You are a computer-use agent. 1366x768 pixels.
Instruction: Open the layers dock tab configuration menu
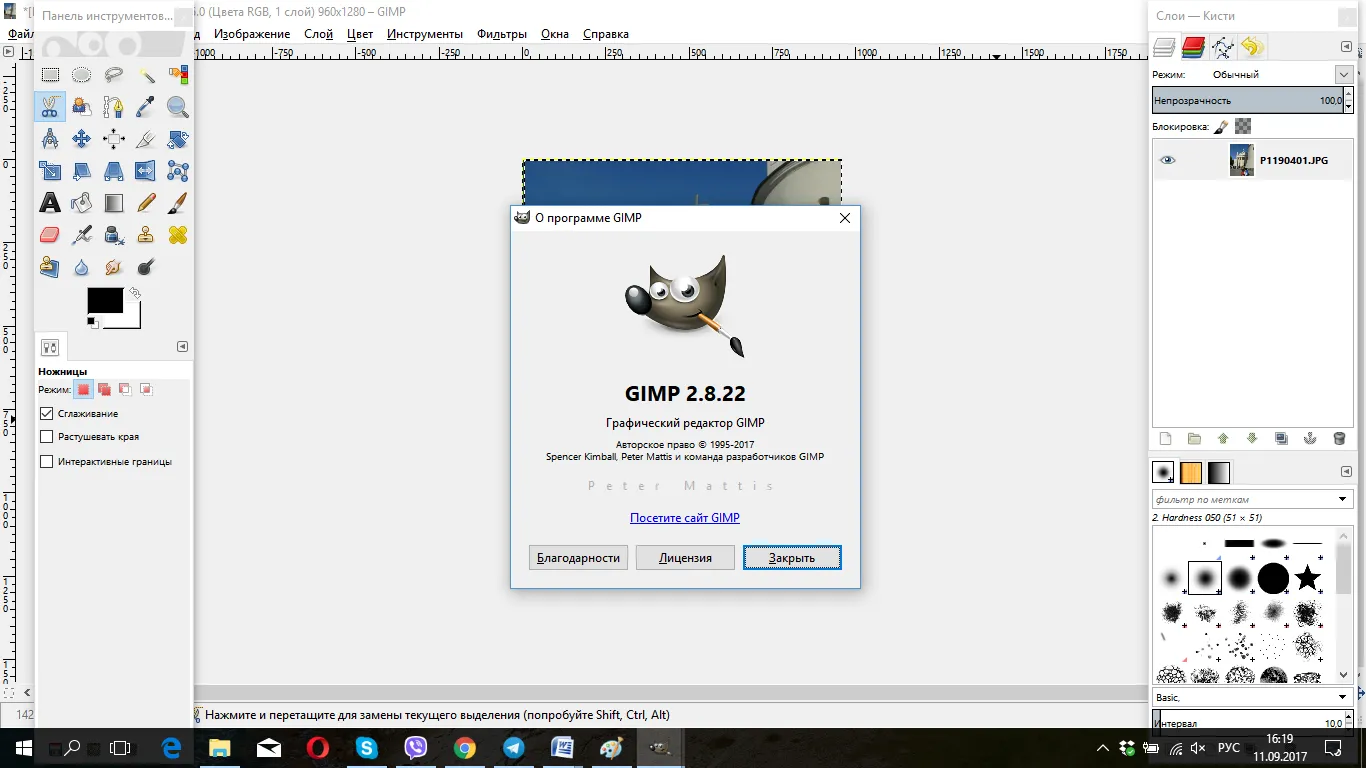coord(1346,47)
